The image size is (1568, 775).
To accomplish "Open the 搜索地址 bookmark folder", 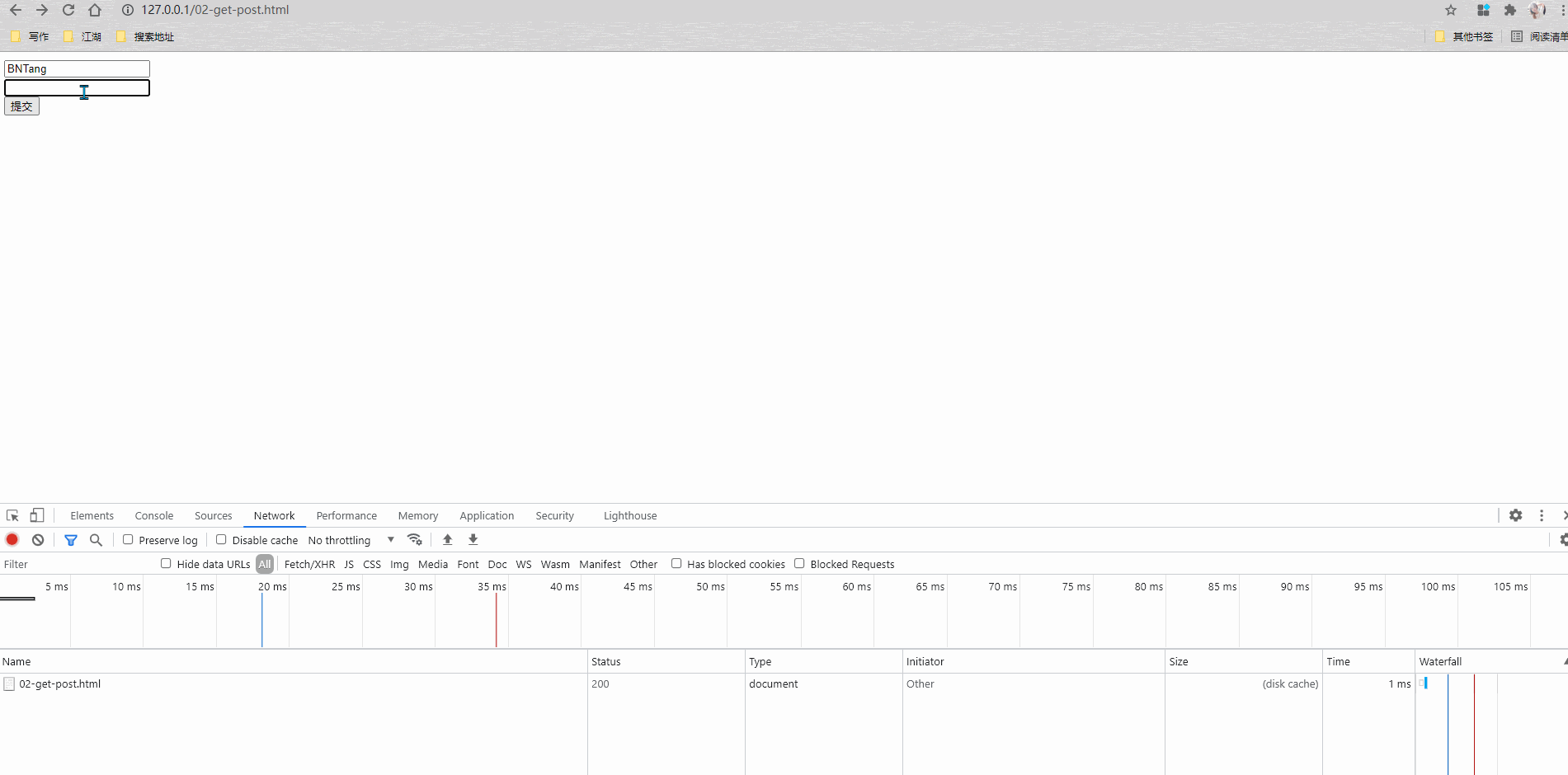I will point(145,36).
